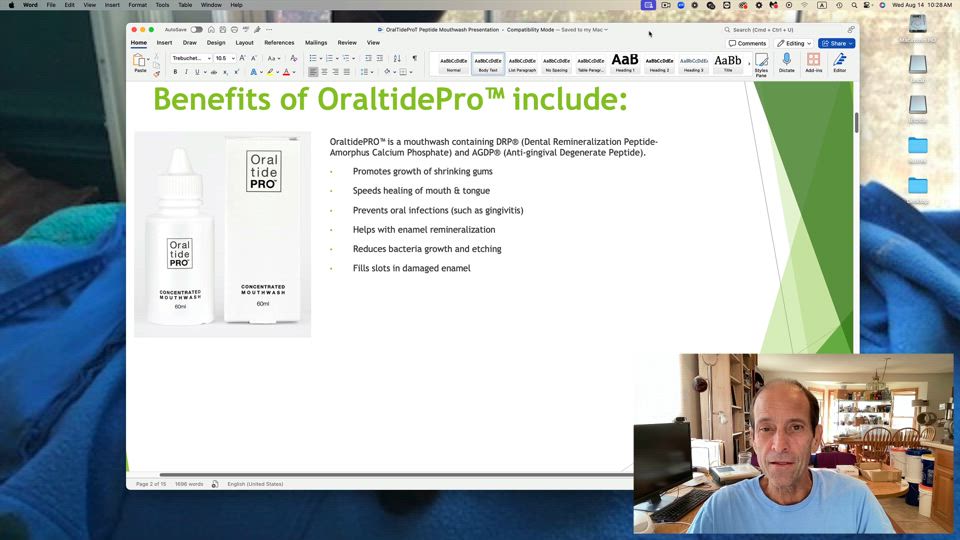Open the font size dropdown
Screen dimensions: 960x540
tap(233, 59)
